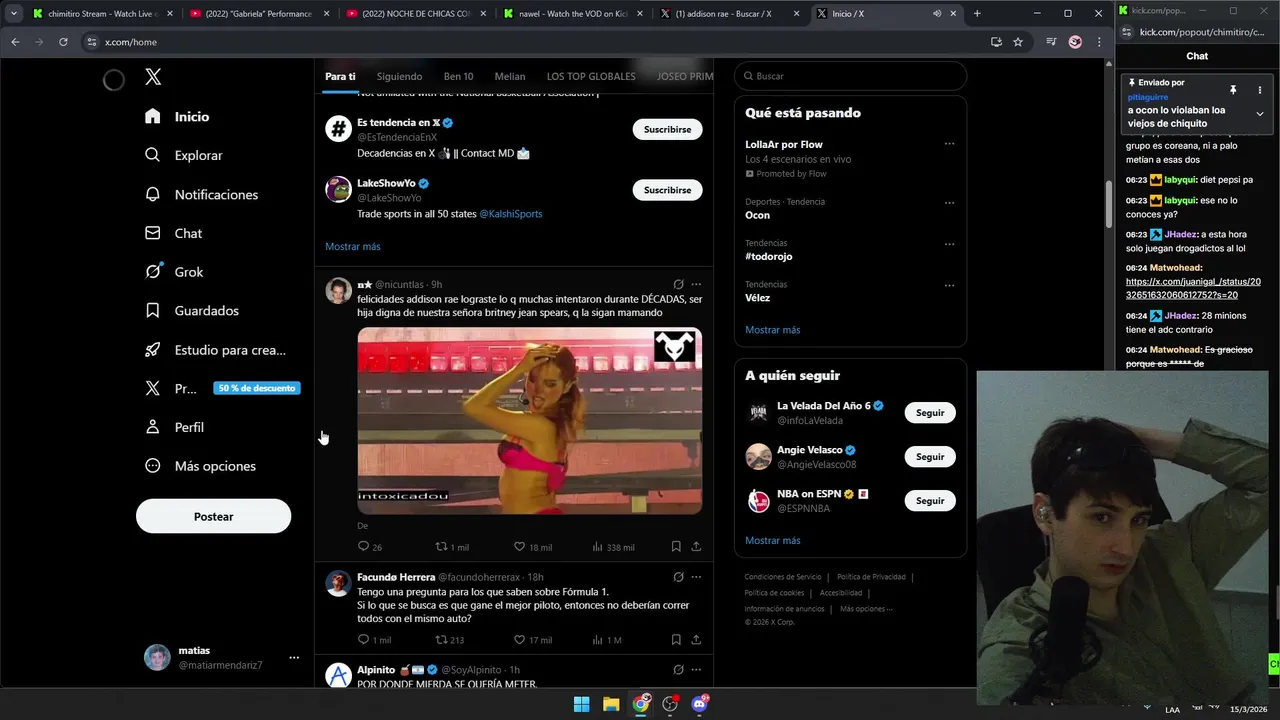Open Inicio home icon in sidebar
This screenshot has width=1280, height=720.
pyautogui.click(x=152, y=116)
